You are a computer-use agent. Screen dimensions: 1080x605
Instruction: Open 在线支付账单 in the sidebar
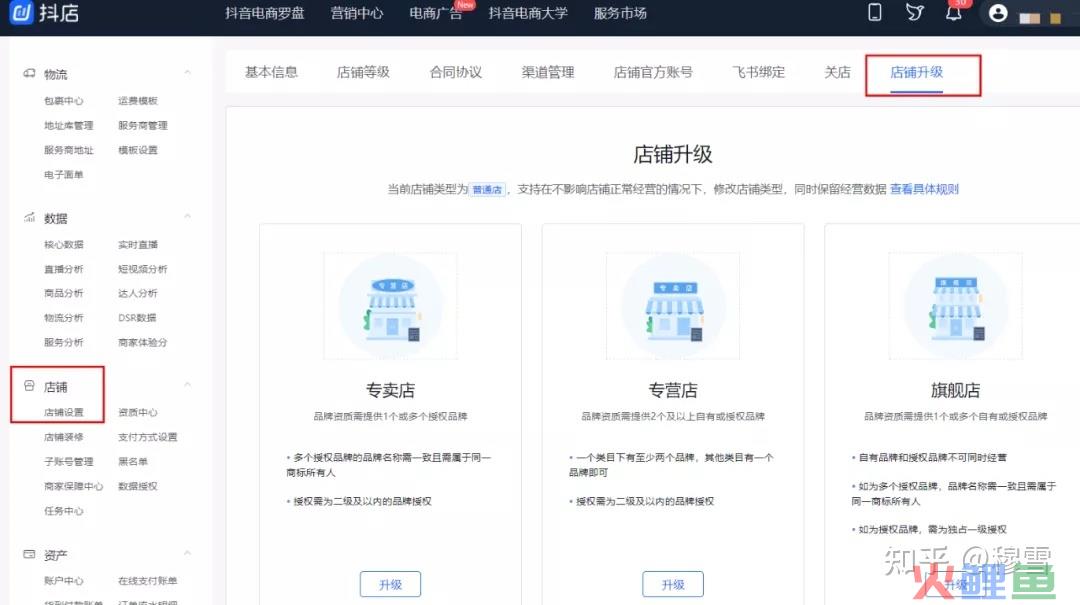[x=147, y=581]
